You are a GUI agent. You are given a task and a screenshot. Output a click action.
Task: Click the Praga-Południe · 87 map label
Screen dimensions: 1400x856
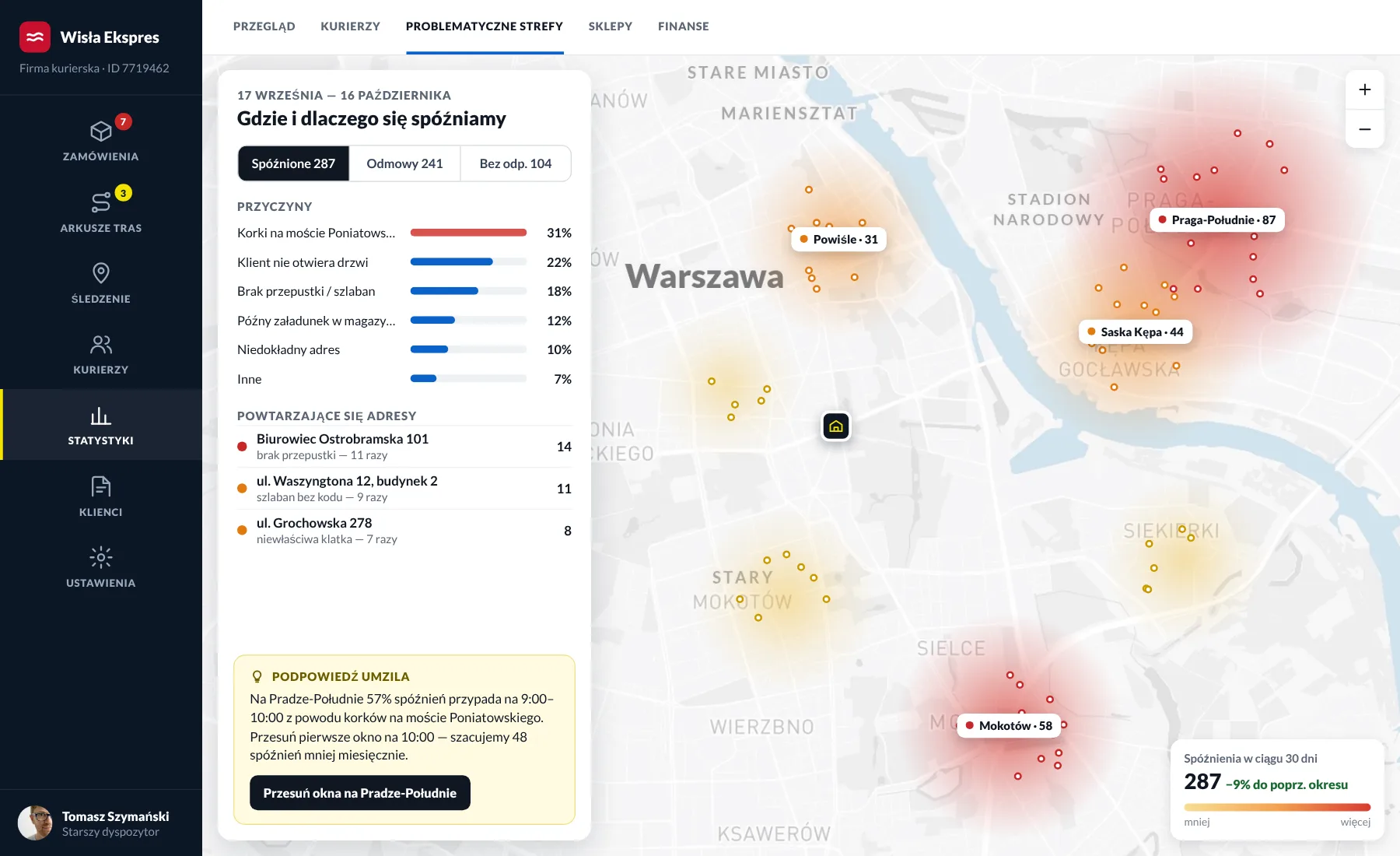tap(1217, 220)
